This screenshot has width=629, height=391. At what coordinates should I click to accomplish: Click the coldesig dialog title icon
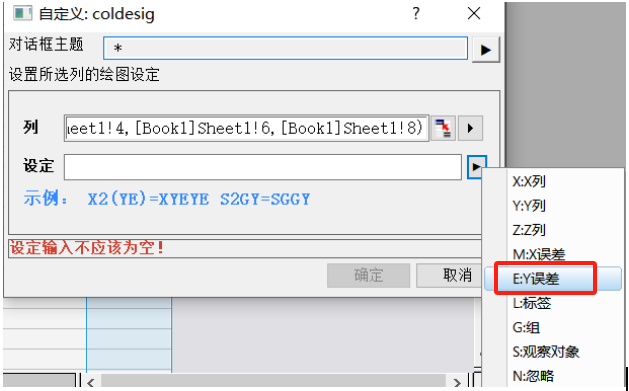point(22,14)
